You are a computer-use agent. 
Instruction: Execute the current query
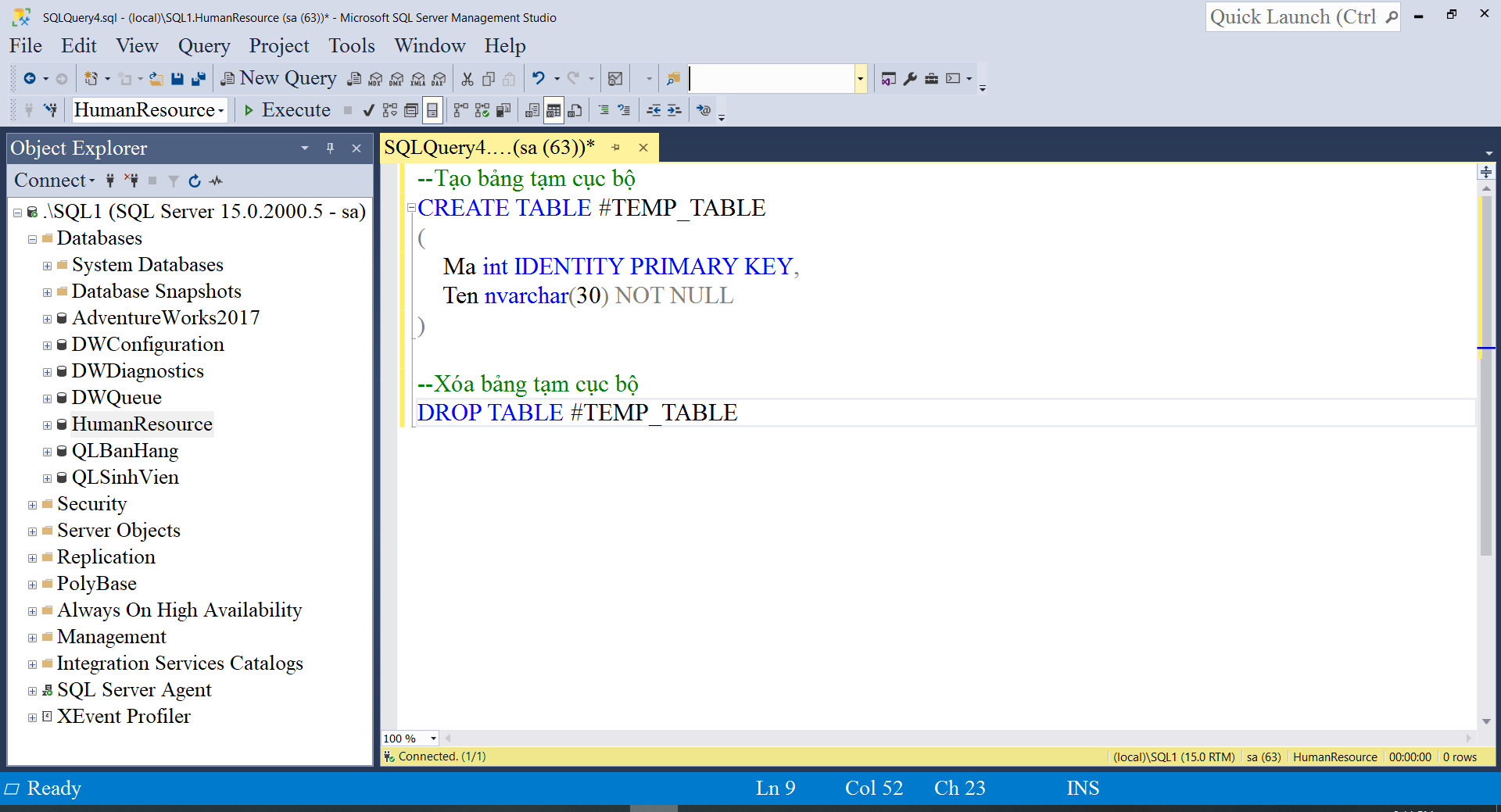coord(286,109)
